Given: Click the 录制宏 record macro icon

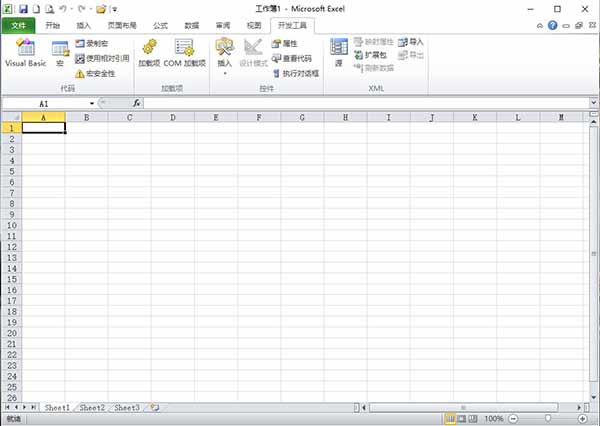Looking at the screenshot, I should click(80, 44).
